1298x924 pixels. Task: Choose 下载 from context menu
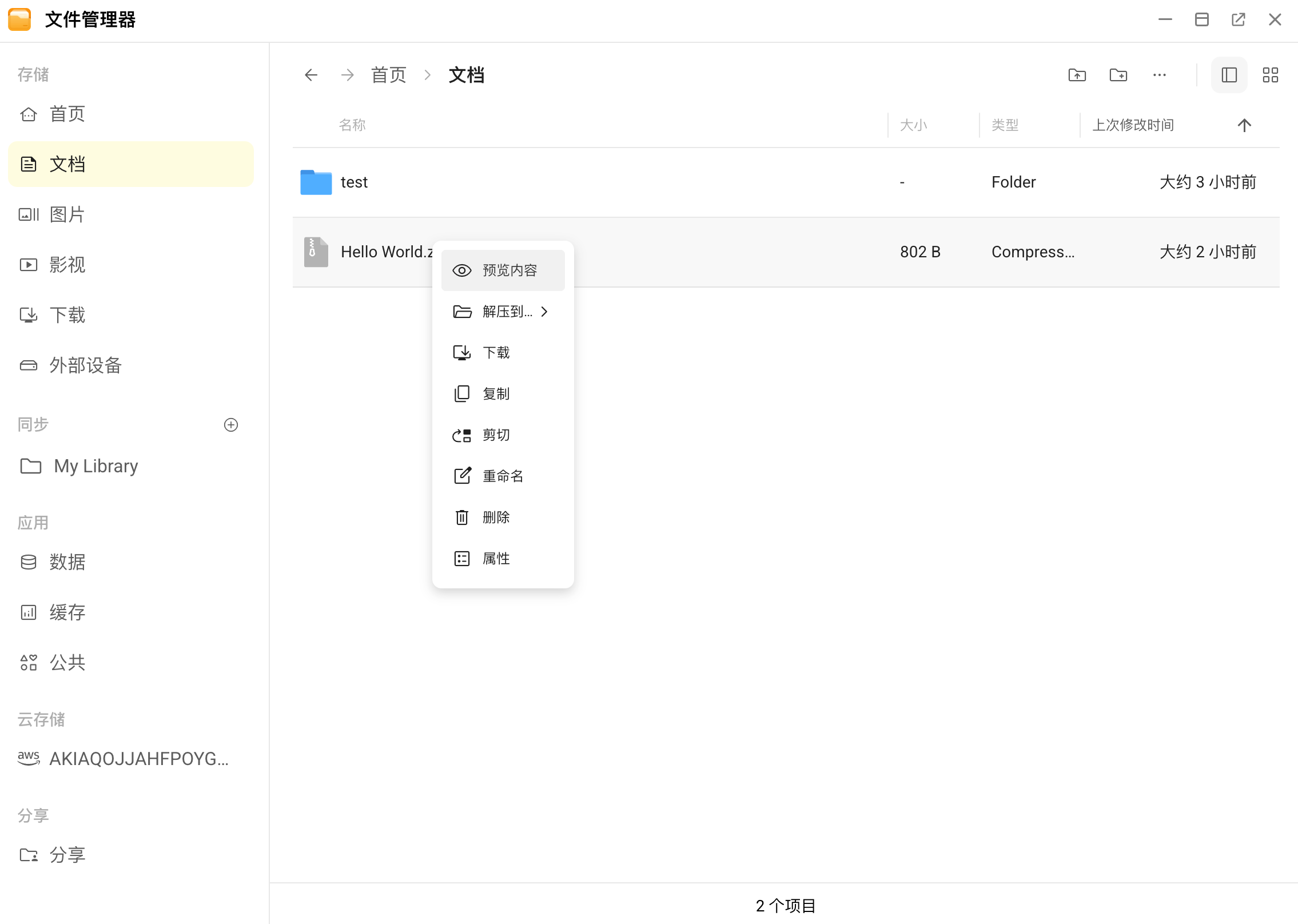[503, 353]
